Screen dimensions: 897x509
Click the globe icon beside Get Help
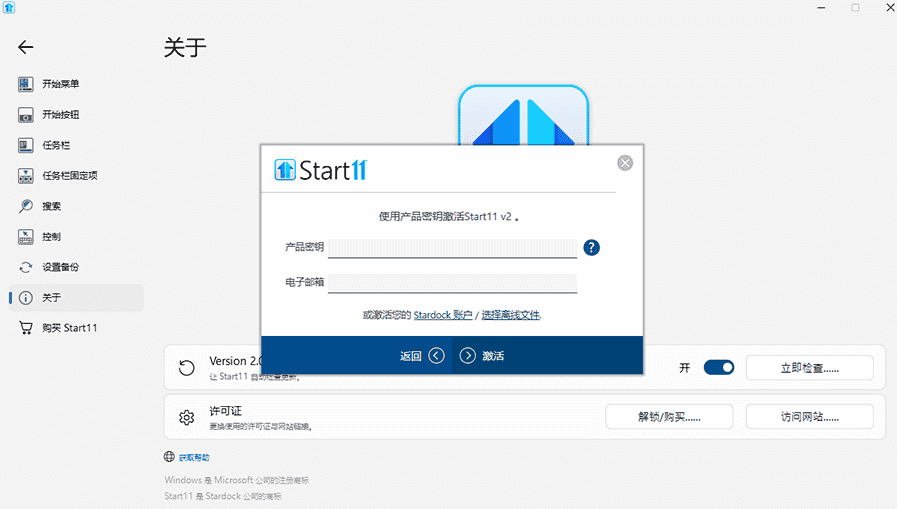click(169, 456)
